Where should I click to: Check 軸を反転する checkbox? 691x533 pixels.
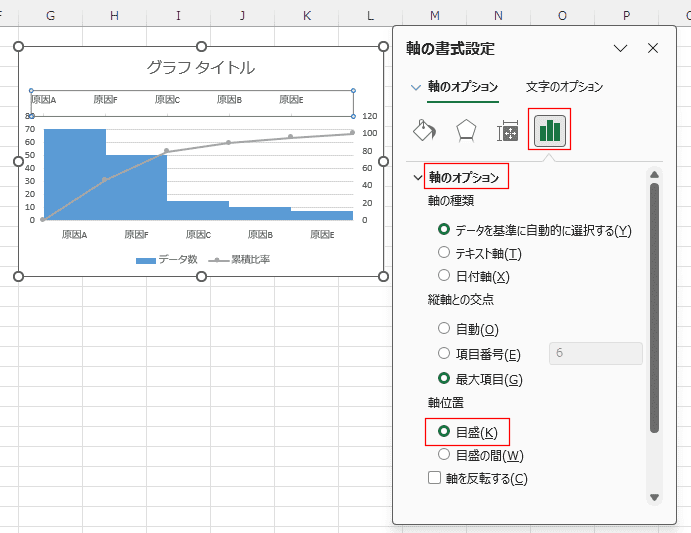point(435,477)
